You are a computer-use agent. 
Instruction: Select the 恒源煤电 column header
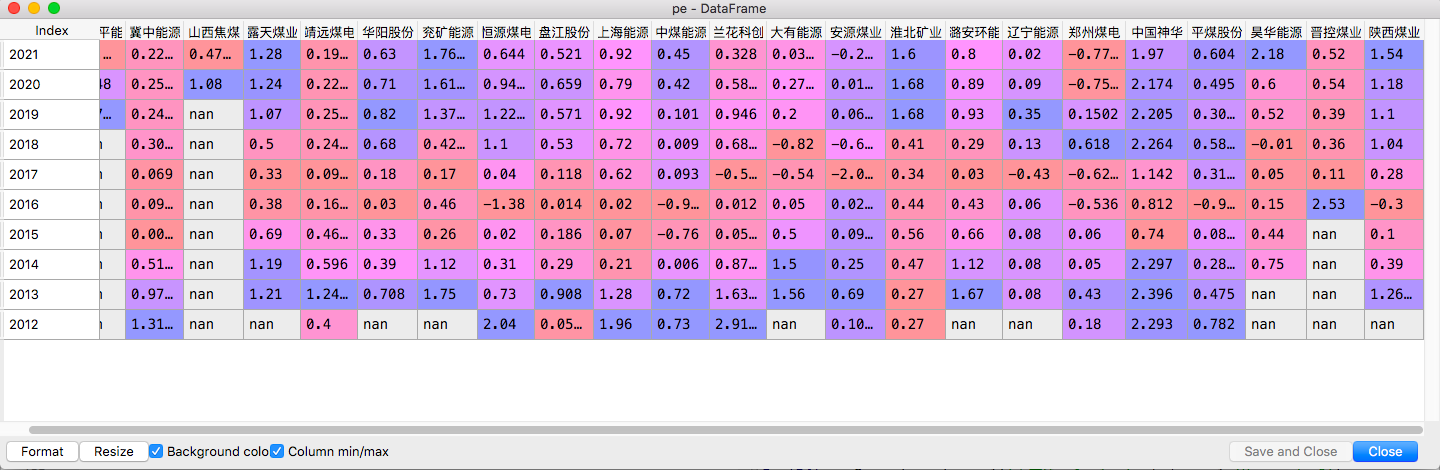click(506, 32)
